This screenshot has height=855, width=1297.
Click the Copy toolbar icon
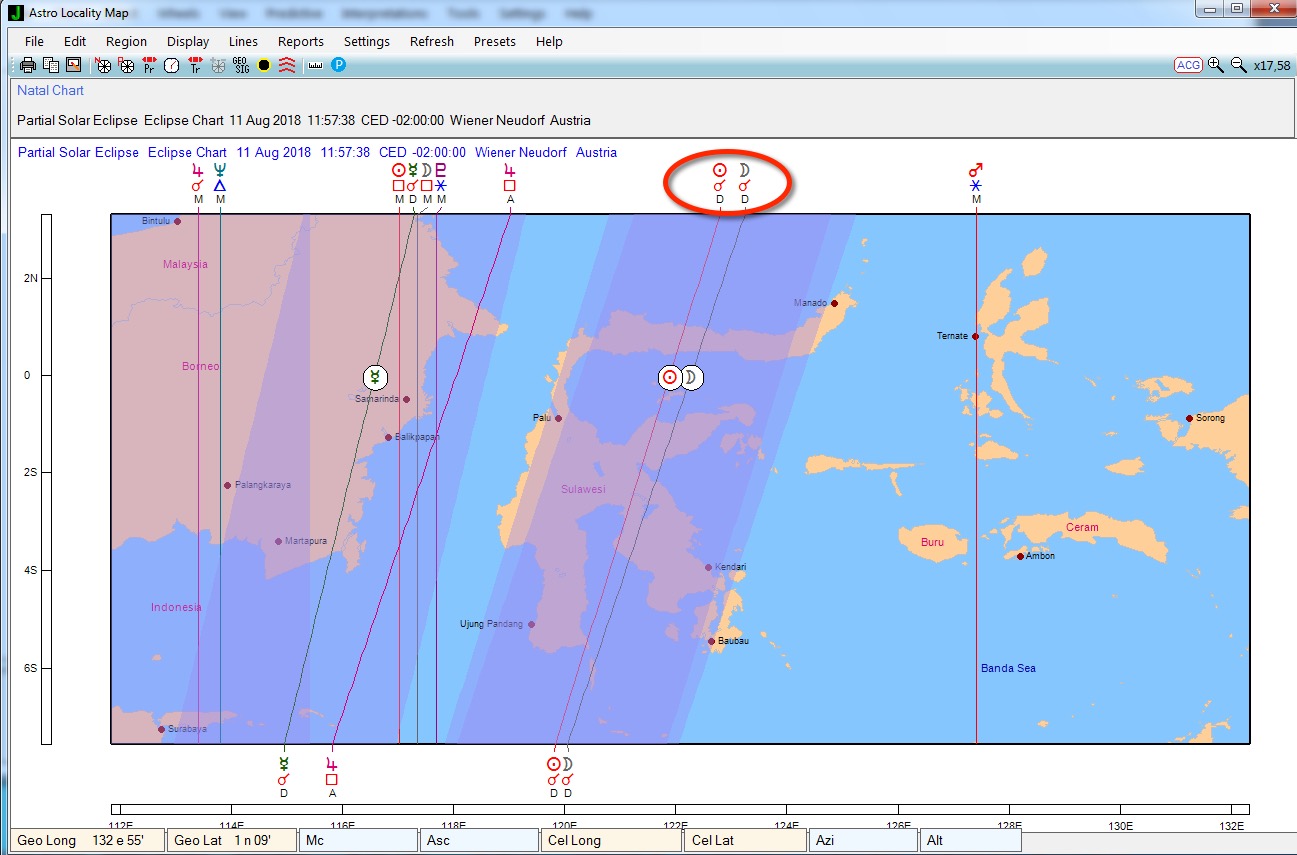50,65
